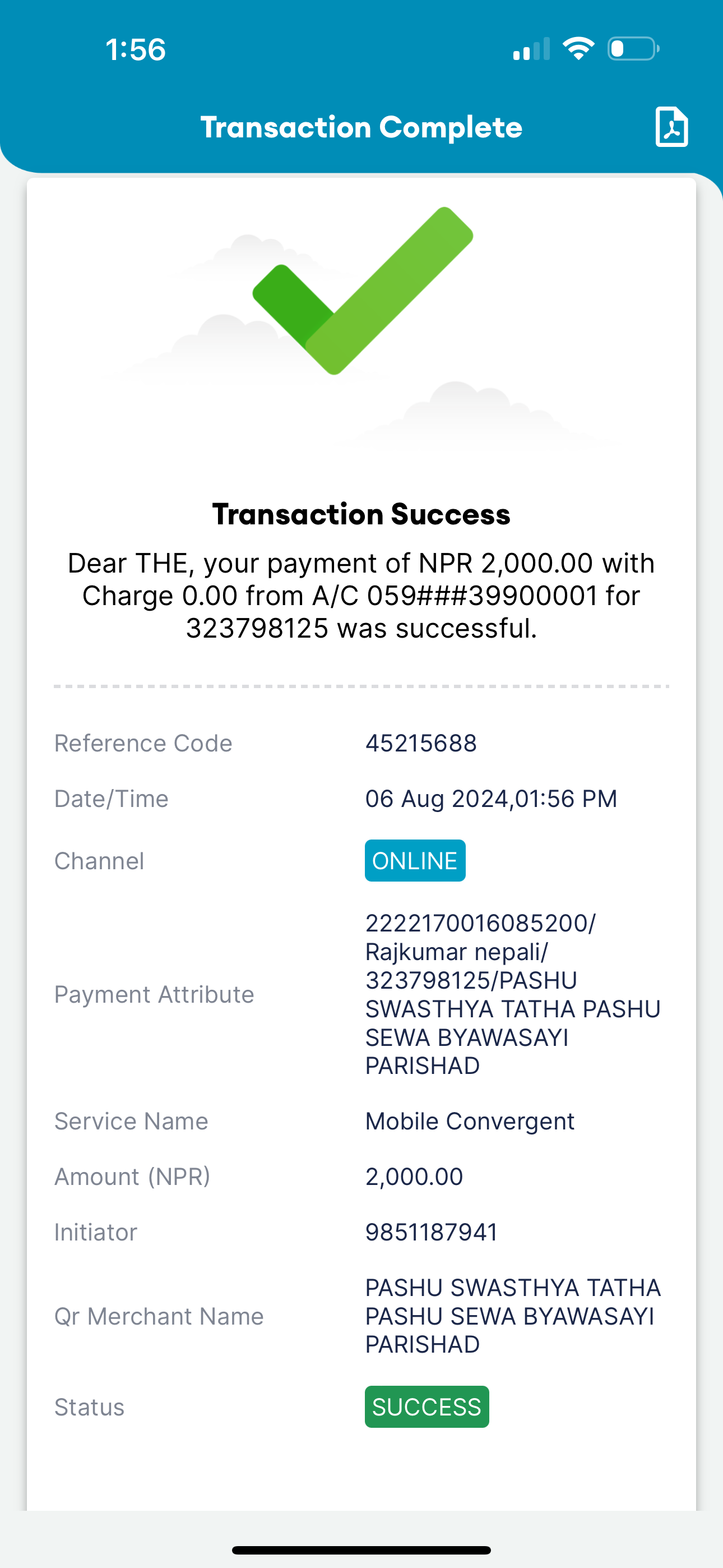Screen dimensions: 723x1568
Task: Tap the Mobile Convergent service name
Action: click(470, 1121)
